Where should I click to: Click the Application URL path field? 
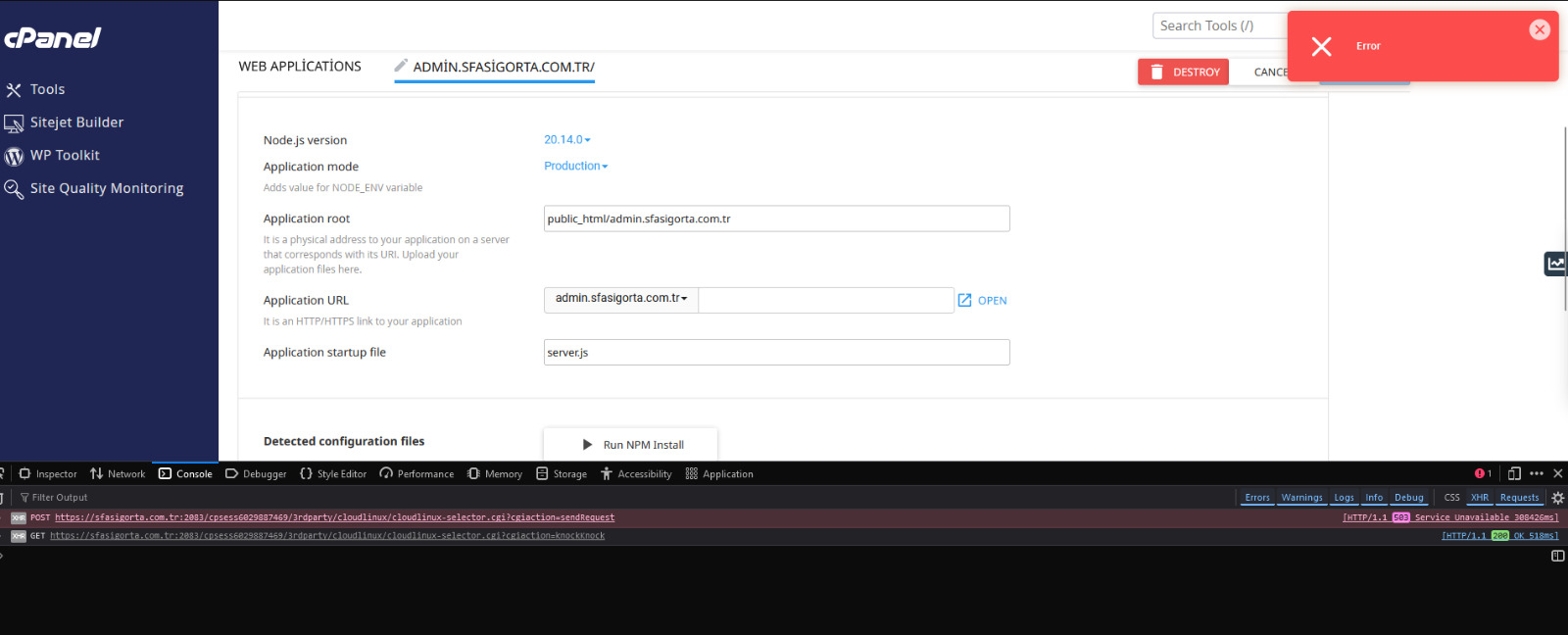[x=826, y=300]
